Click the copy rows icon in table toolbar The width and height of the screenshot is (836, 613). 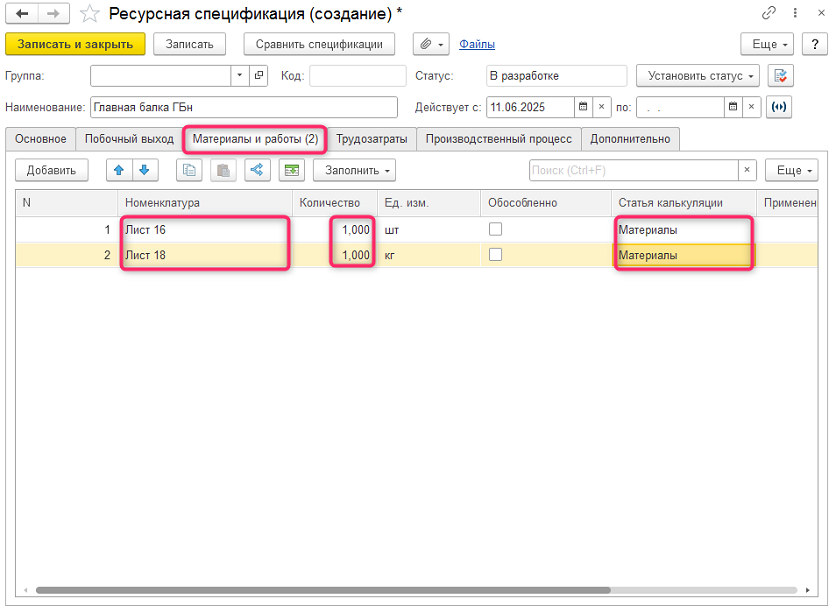189,170
